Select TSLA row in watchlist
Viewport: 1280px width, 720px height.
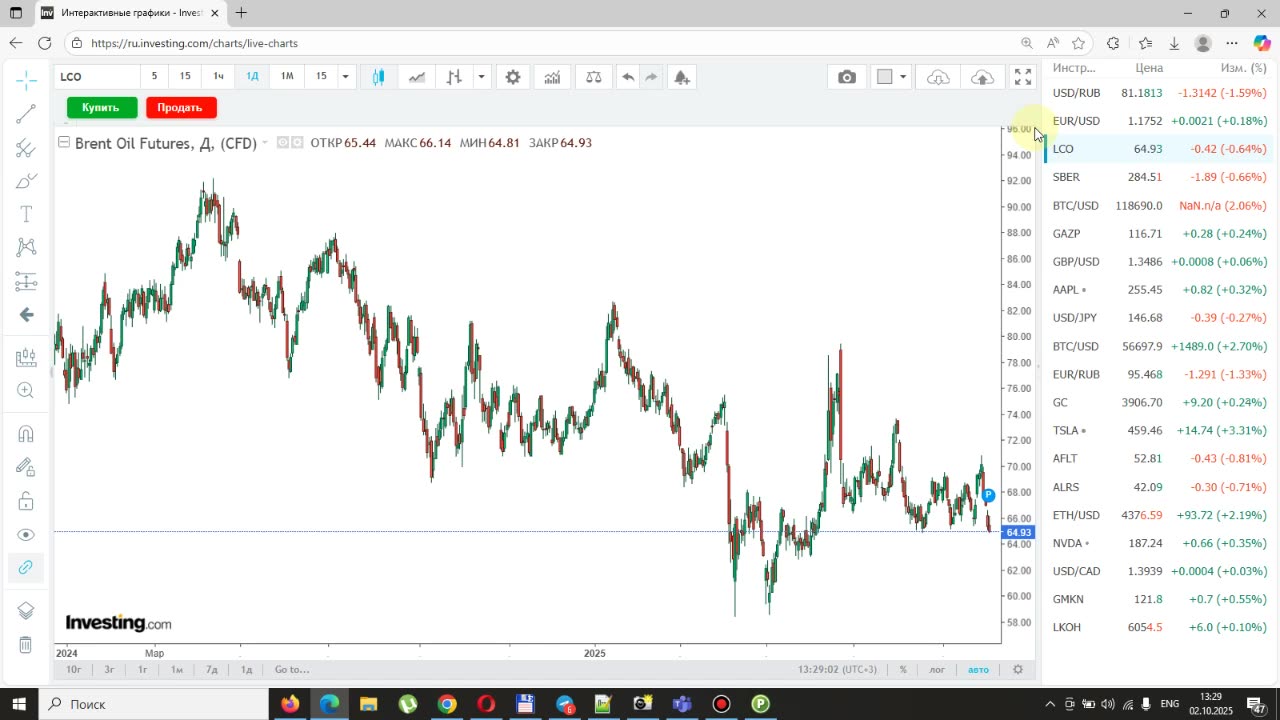(1159, 431)
